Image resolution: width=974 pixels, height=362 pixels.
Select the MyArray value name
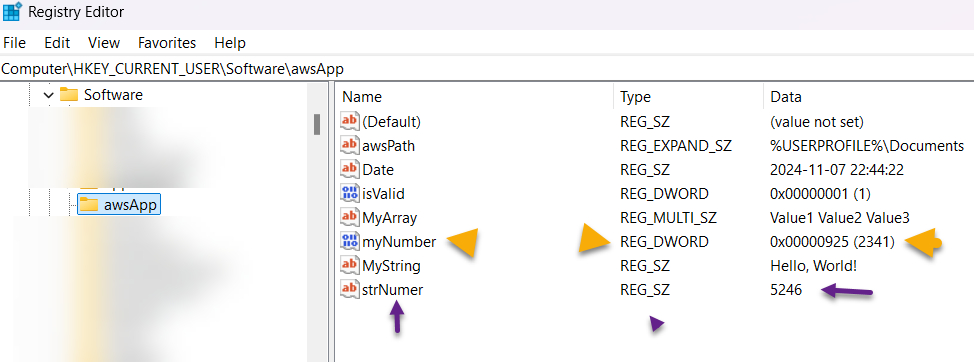[389, 218]
